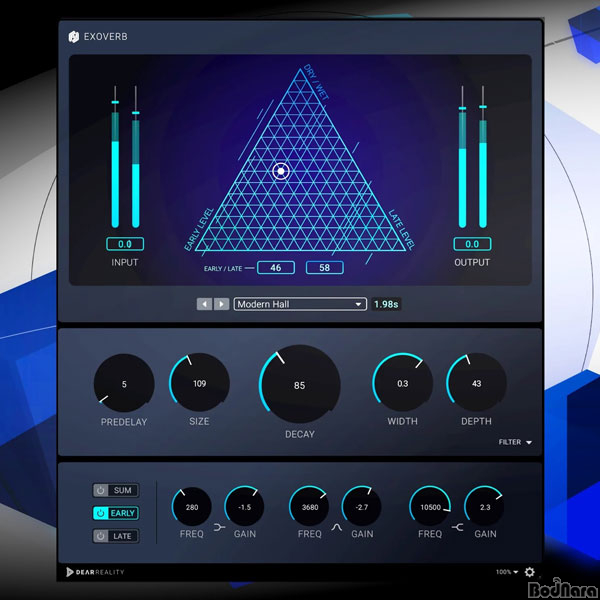Toggle the EARLY filter power button
Screen dimensions: 600x600
[x=101, y=513]
